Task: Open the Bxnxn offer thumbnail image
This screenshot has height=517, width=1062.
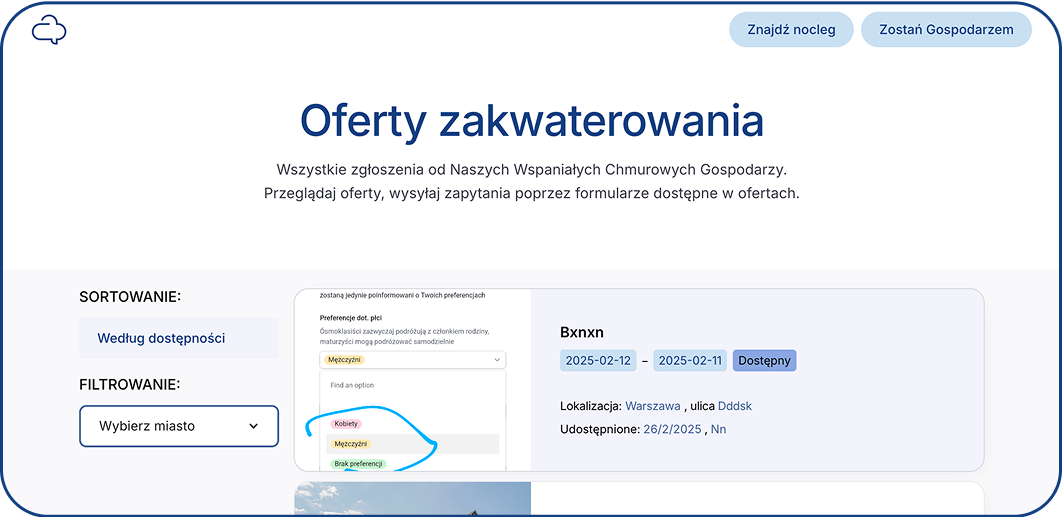Action: [413, 379]
